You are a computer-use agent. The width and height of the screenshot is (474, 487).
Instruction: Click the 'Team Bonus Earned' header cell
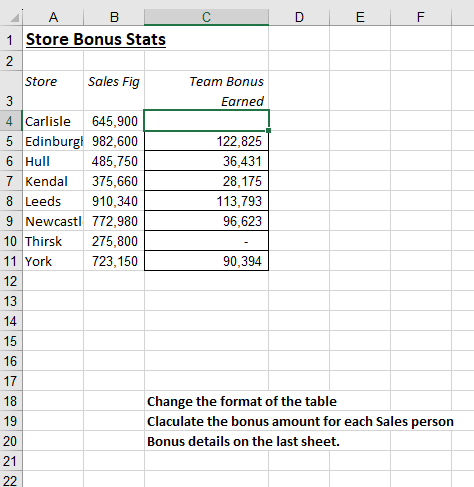click(x=206, y=90)
